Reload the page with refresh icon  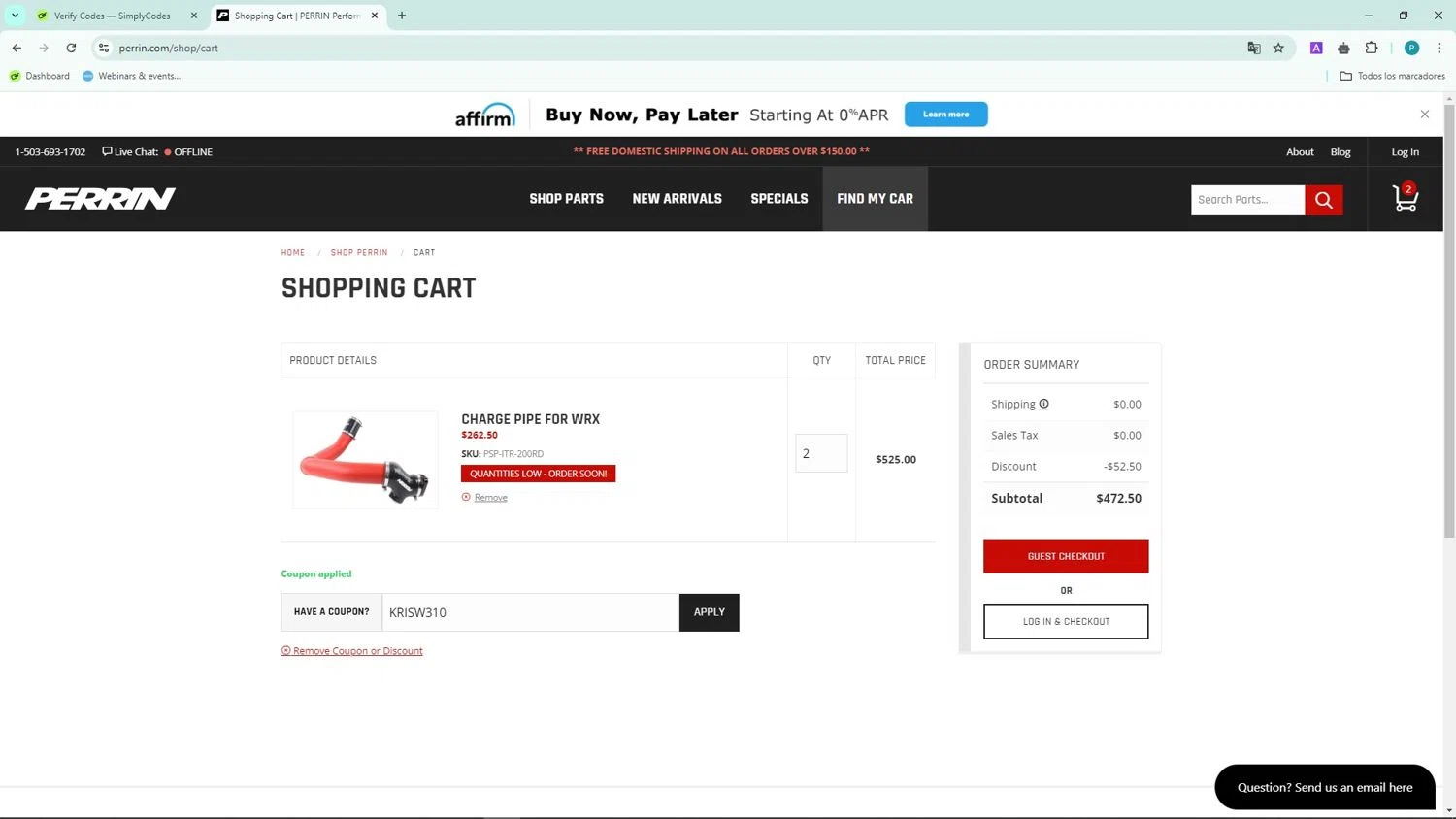click(x=71, y=48)
